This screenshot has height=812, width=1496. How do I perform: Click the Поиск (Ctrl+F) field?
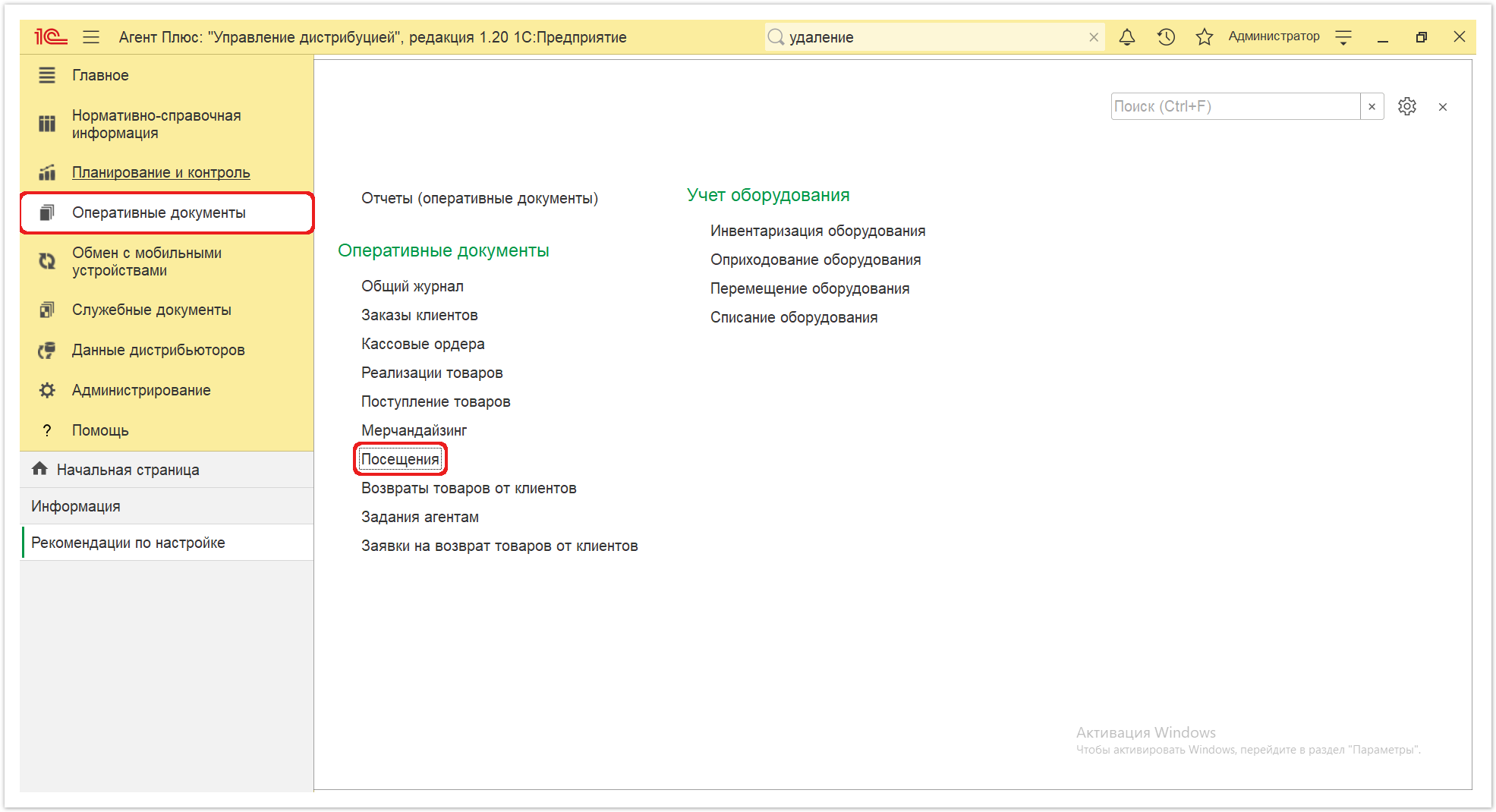pos(1235,106)
